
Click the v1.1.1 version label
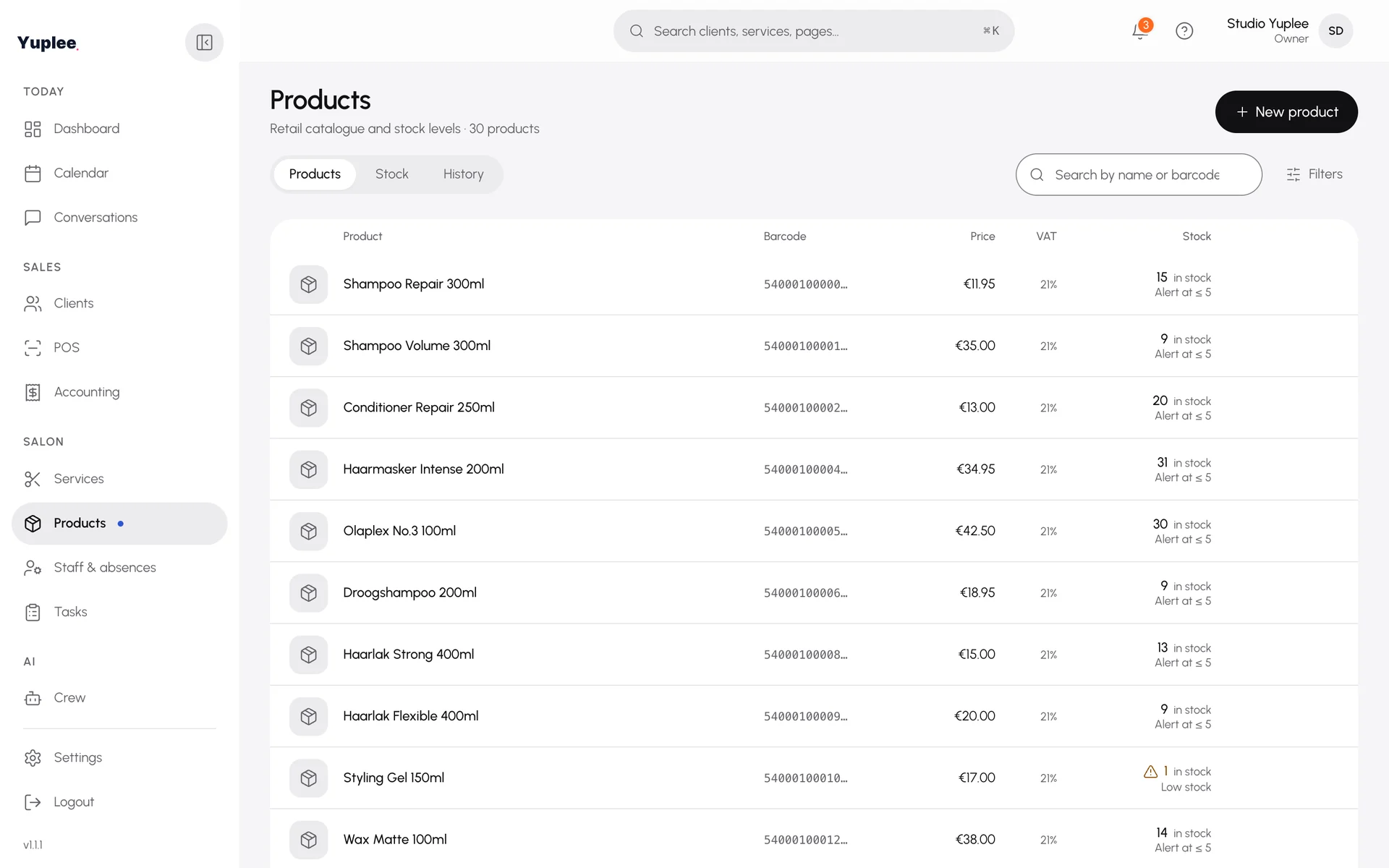(33, 845)
